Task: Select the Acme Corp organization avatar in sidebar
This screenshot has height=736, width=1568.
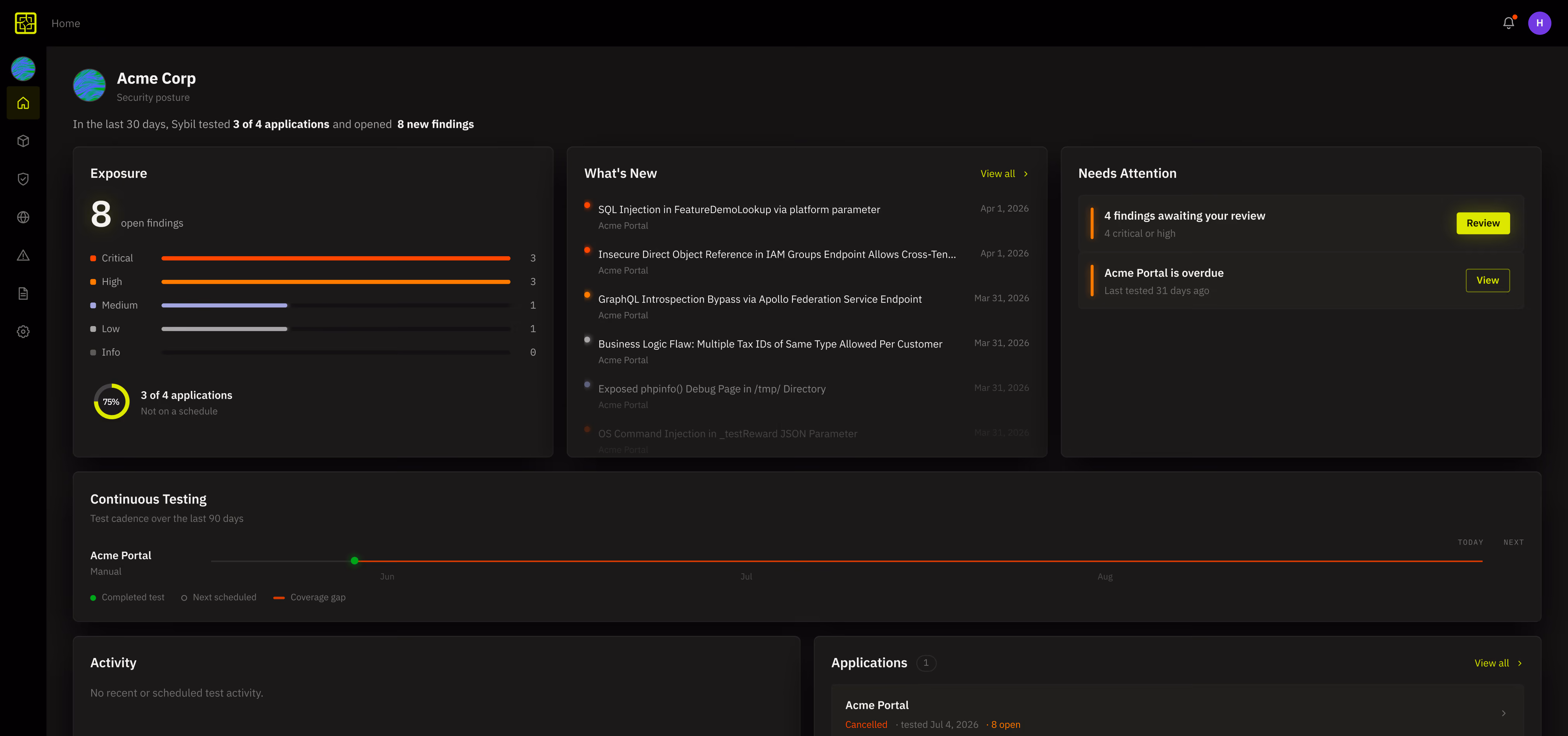Action: pyautogui.click(x=23, y=69)
